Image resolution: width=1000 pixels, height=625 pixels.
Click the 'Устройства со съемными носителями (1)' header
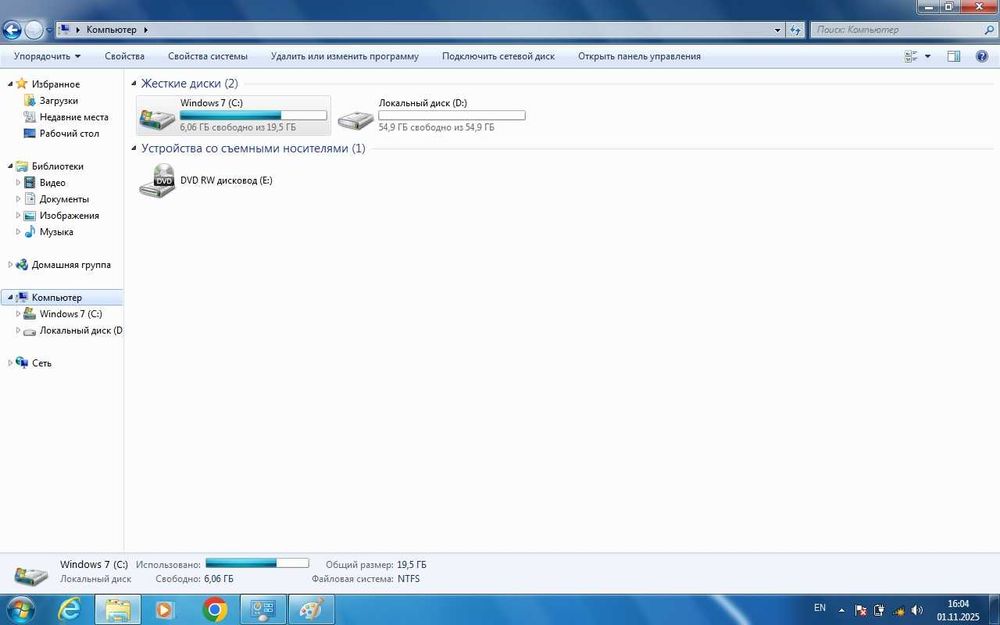(253, 149)
